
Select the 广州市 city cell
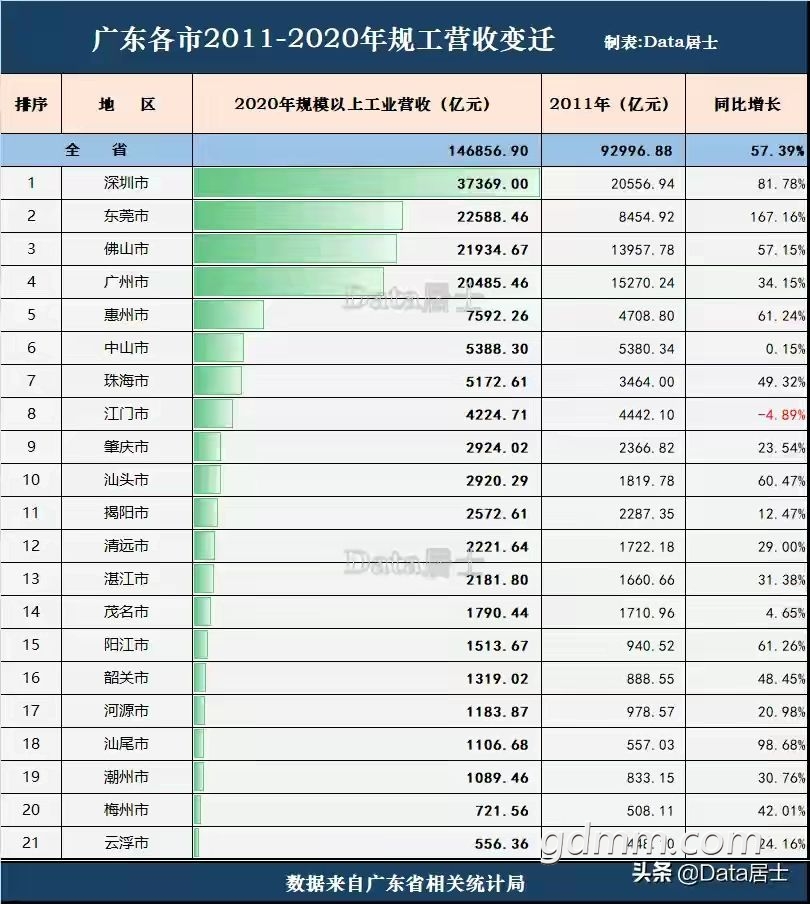[127, 282]
